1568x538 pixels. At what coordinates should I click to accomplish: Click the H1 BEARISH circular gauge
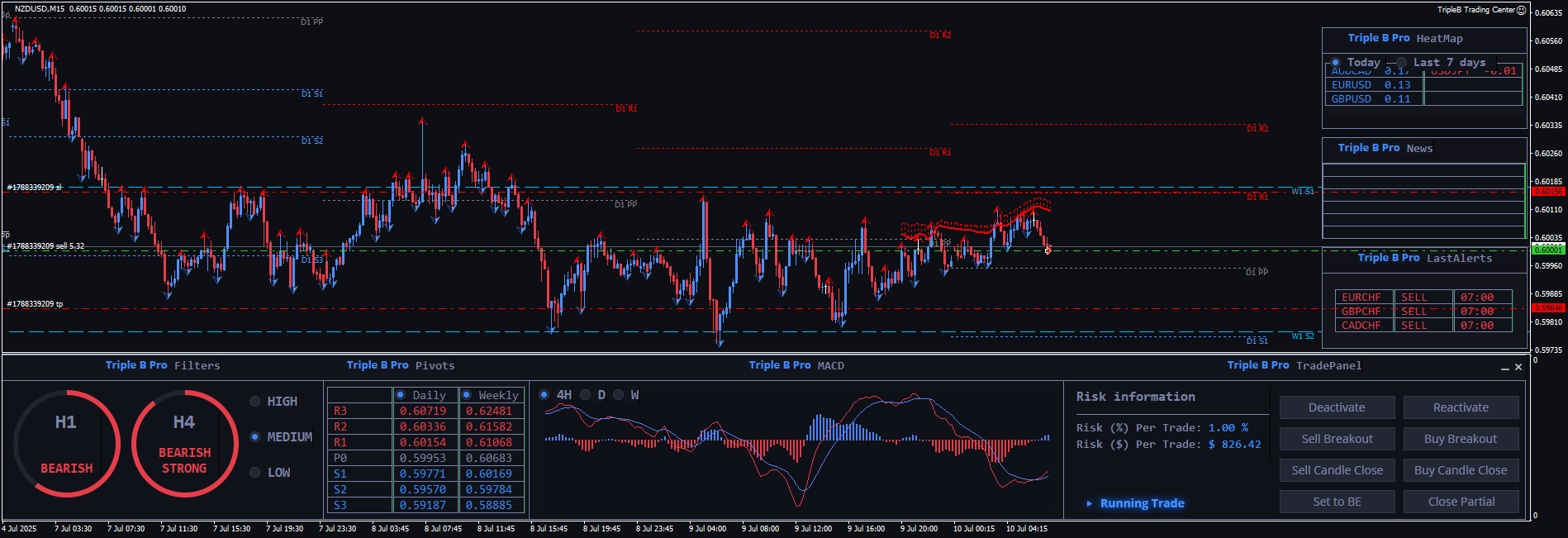coord(66,444)
